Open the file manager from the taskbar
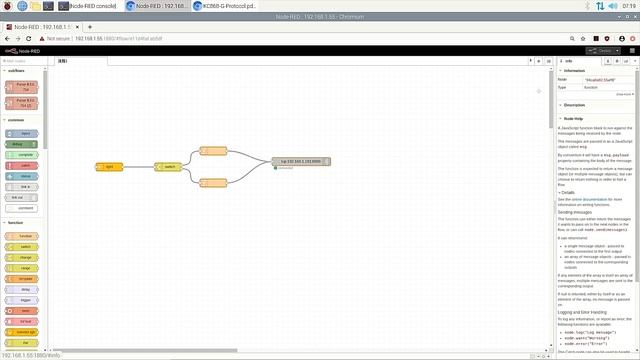 click(x=36, y=6)
